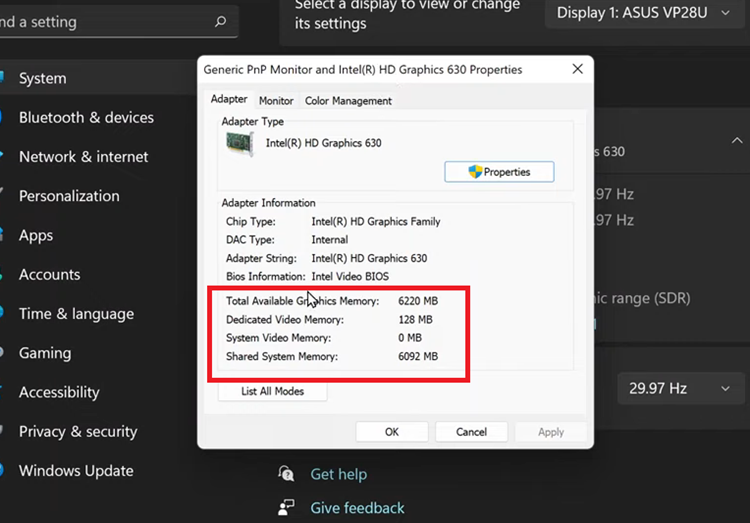Click the 6220 MB total graphics memory value
Screen dimensions: 750x523
point(418,301)
